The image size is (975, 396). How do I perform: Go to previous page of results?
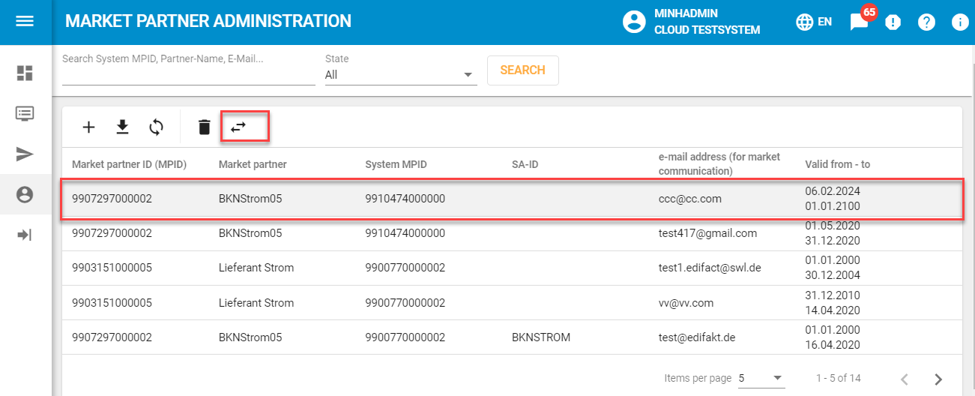tap(905, 379)
